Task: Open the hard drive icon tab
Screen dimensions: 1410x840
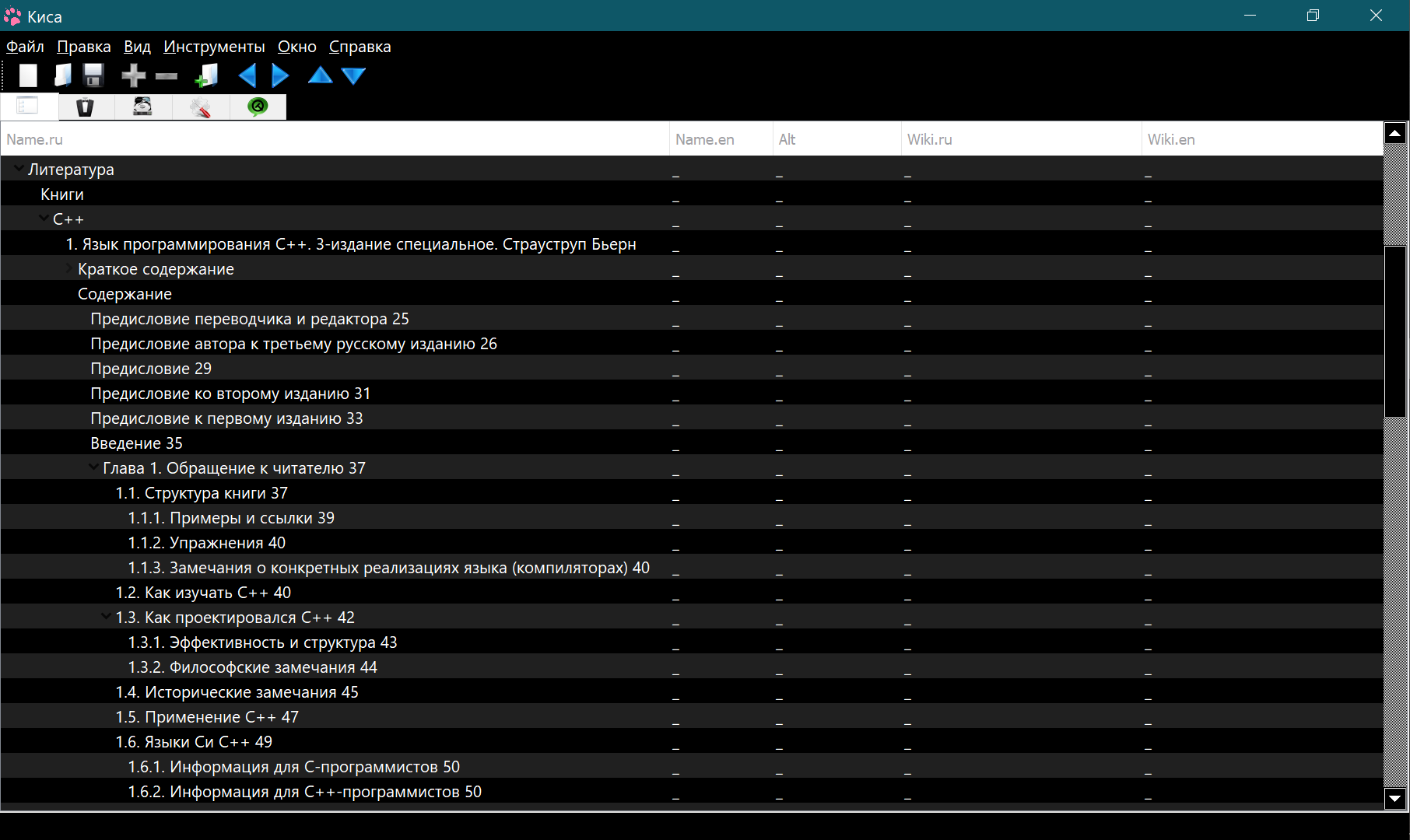Action: (142, 107)
